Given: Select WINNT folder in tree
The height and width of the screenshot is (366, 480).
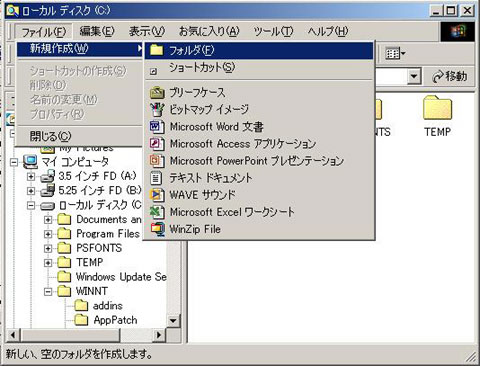Looking at the screenshot, I should coord(92,291).
